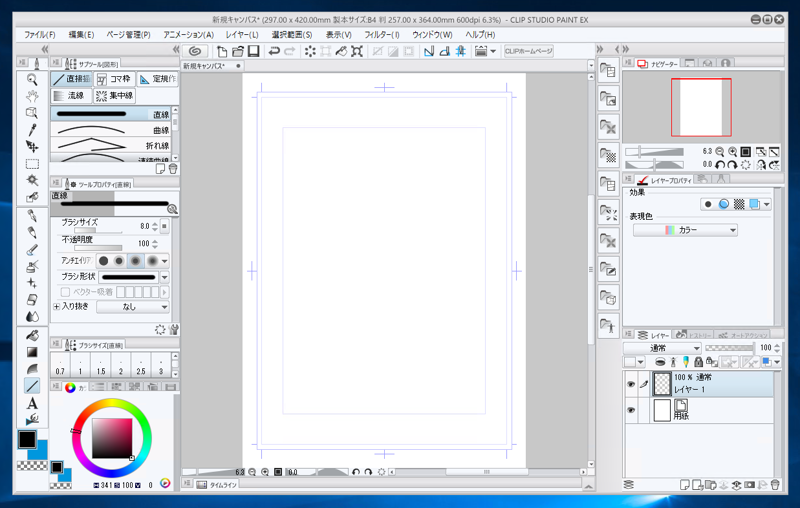Click the Snap to ruler toolbar icon

coord(429,51)
